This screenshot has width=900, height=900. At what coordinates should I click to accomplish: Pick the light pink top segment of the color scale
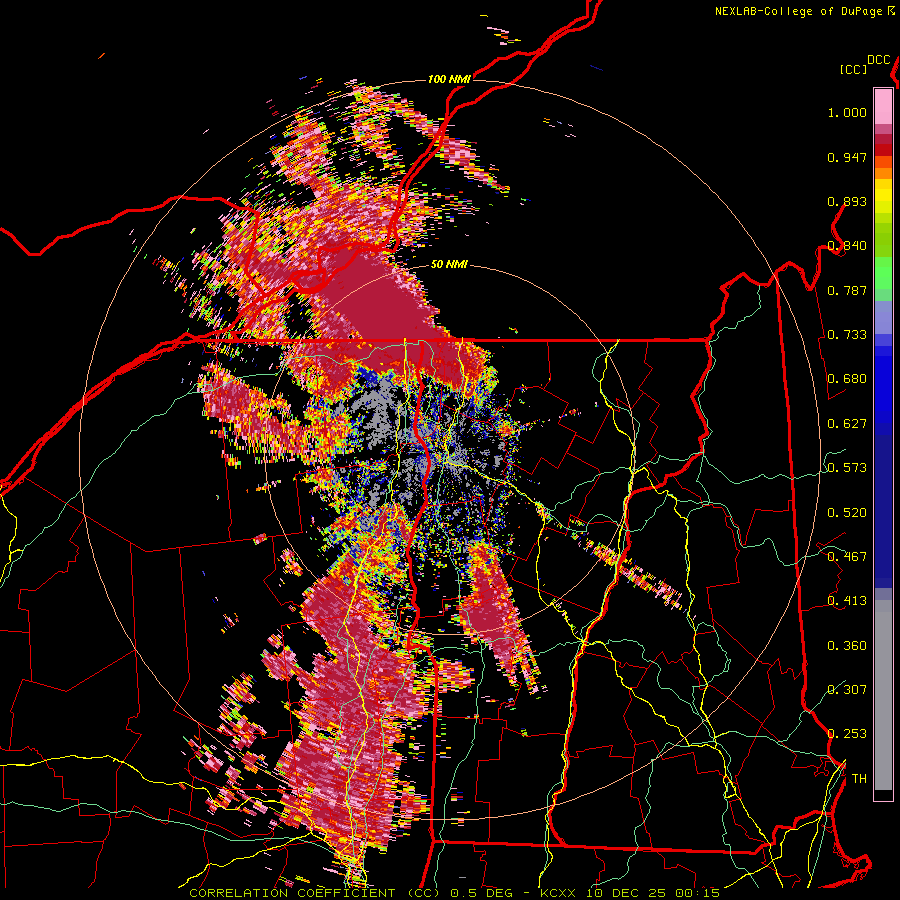883,106
